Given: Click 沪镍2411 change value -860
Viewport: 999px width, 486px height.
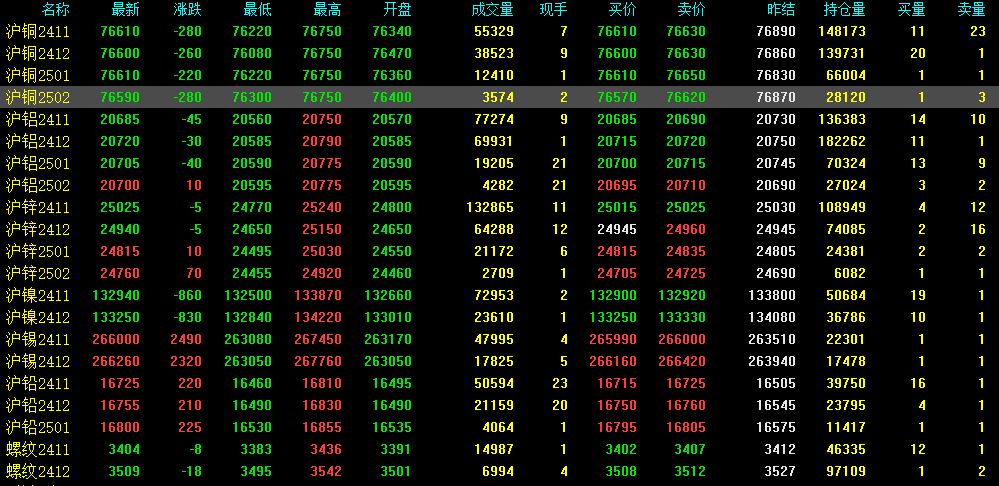Looking at the screenshot, I should click(x=186, y=296).
